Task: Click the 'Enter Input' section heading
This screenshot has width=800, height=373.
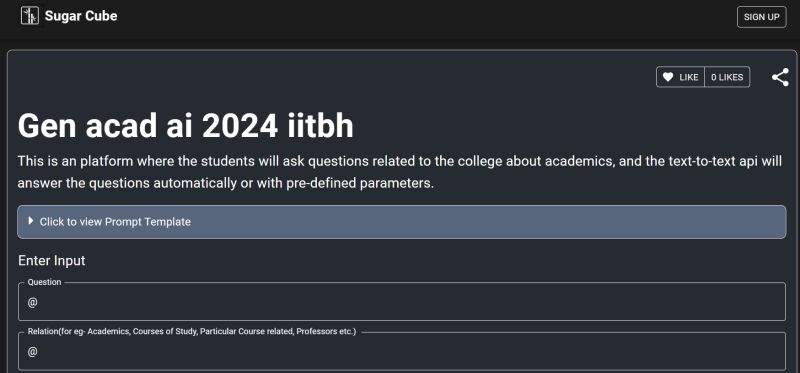Action: click(x=52, y=261)
